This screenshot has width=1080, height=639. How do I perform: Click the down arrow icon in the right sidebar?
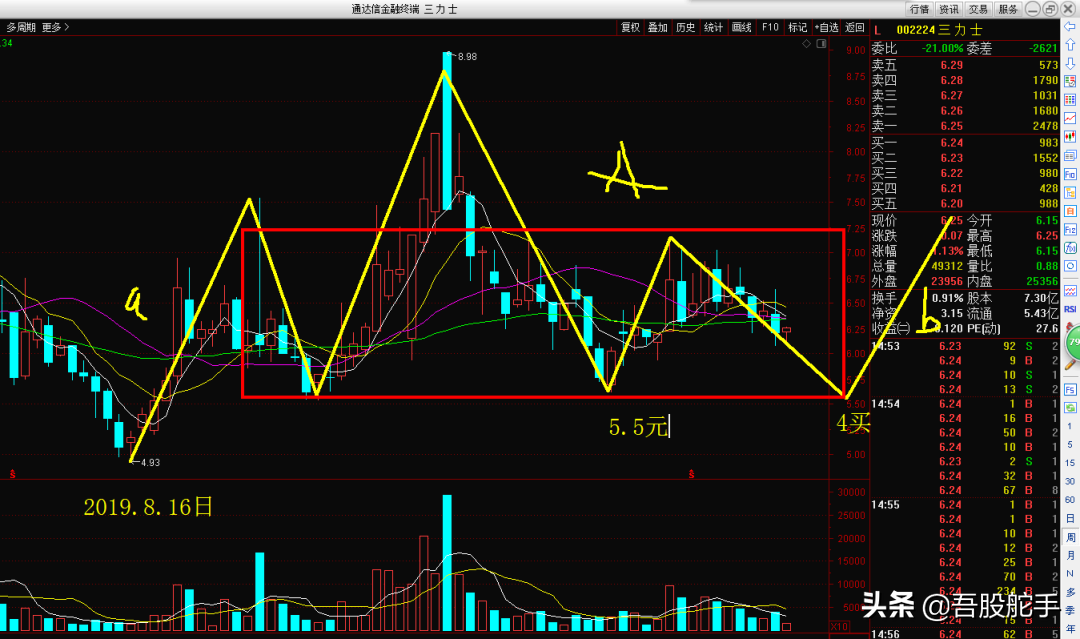[x=1070, y=63]
